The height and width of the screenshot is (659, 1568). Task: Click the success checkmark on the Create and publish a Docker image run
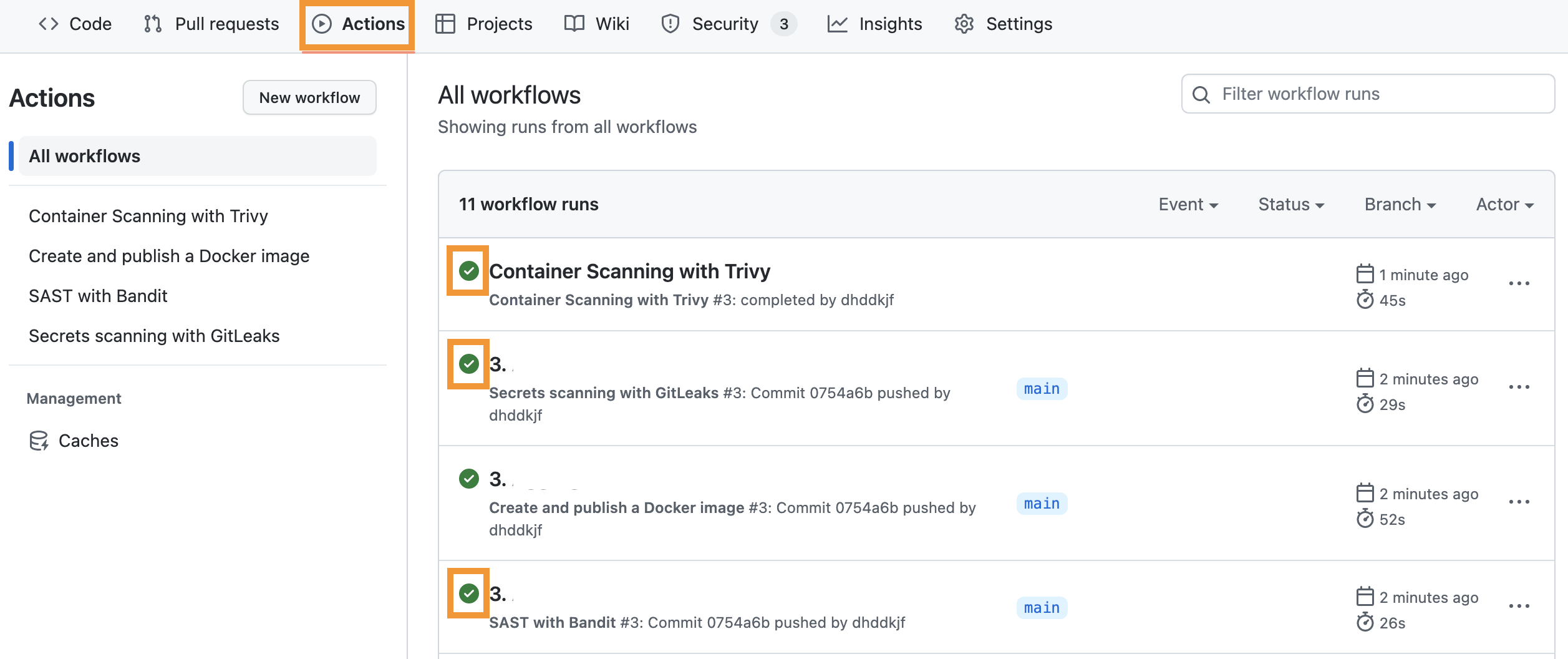tap(468, 479)
